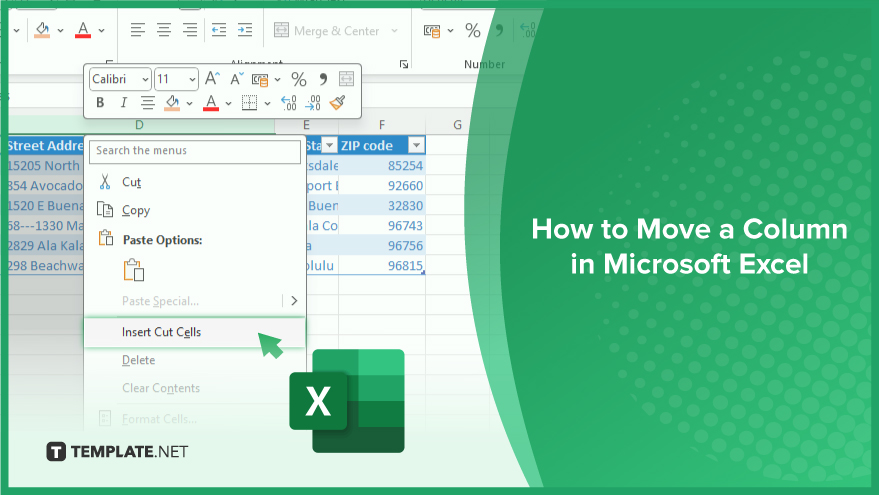Select the Format Painter brush icon
This screenshot has width=879, height=495.
point(337,103)
